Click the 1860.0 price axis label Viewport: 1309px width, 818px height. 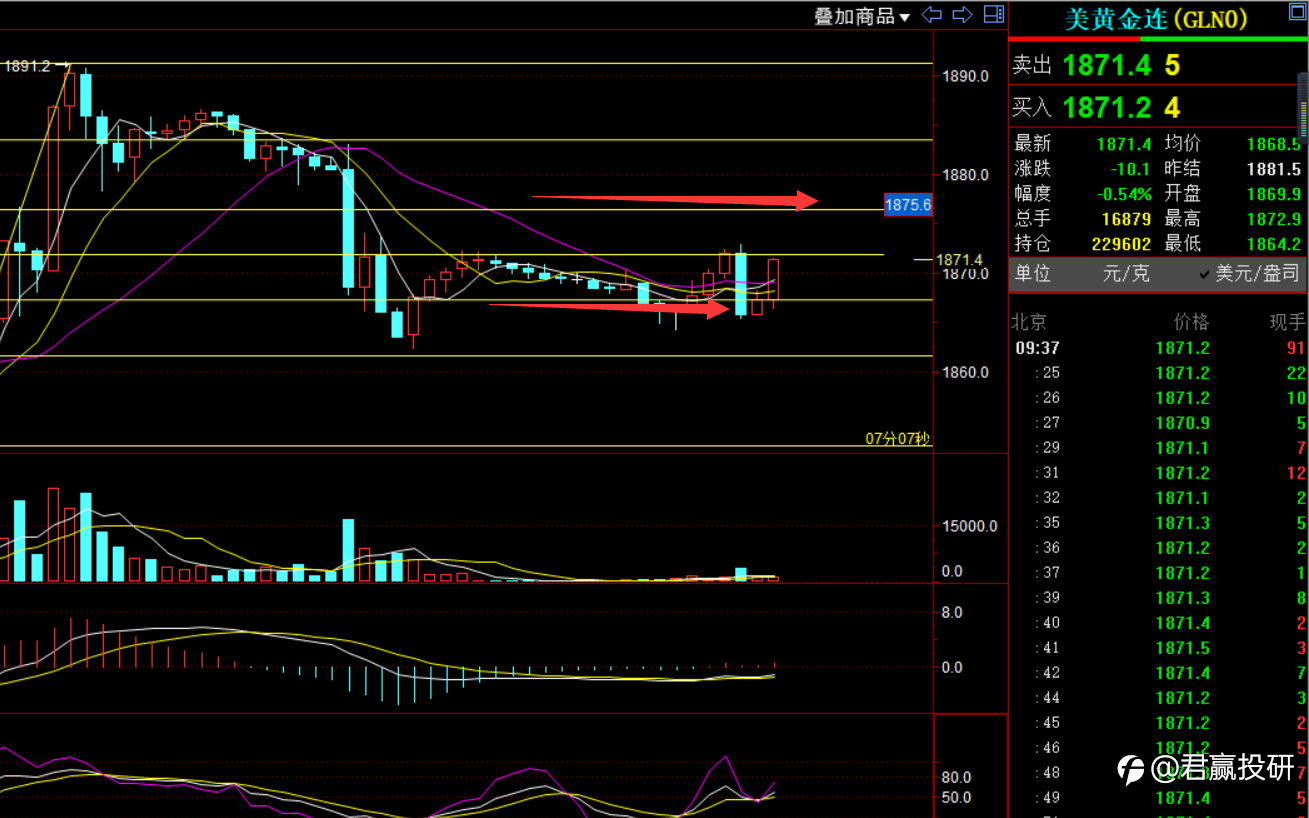click(x=966, y=373)
